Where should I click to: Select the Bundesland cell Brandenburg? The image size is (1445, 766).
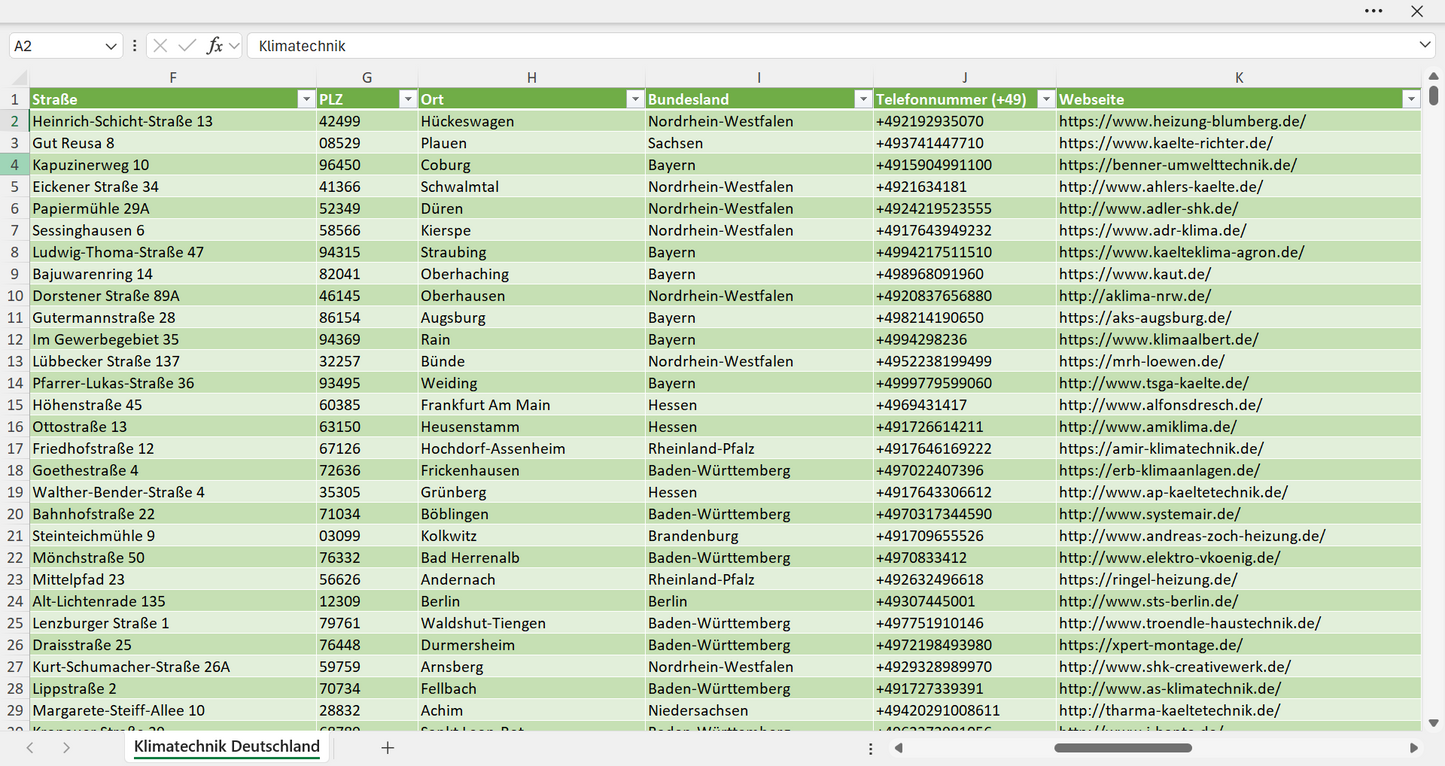(x=759, y=536)
